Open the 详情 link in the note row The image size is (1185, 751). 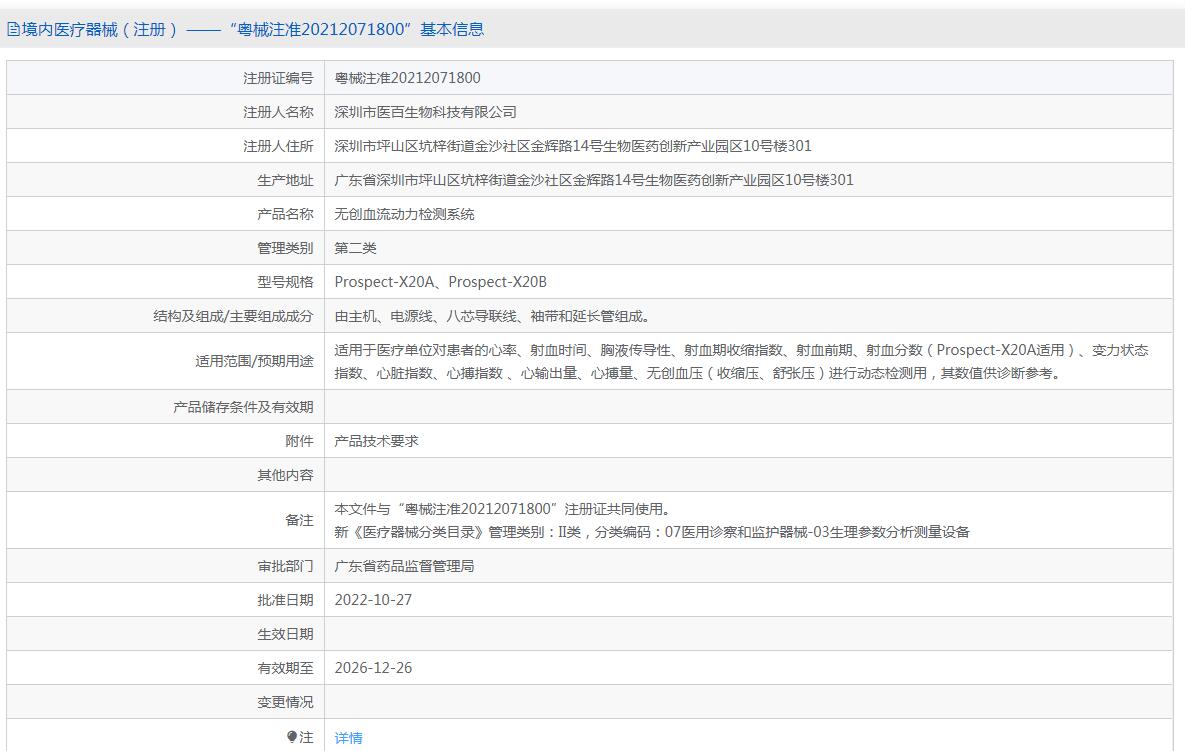(x=348, y=738)
